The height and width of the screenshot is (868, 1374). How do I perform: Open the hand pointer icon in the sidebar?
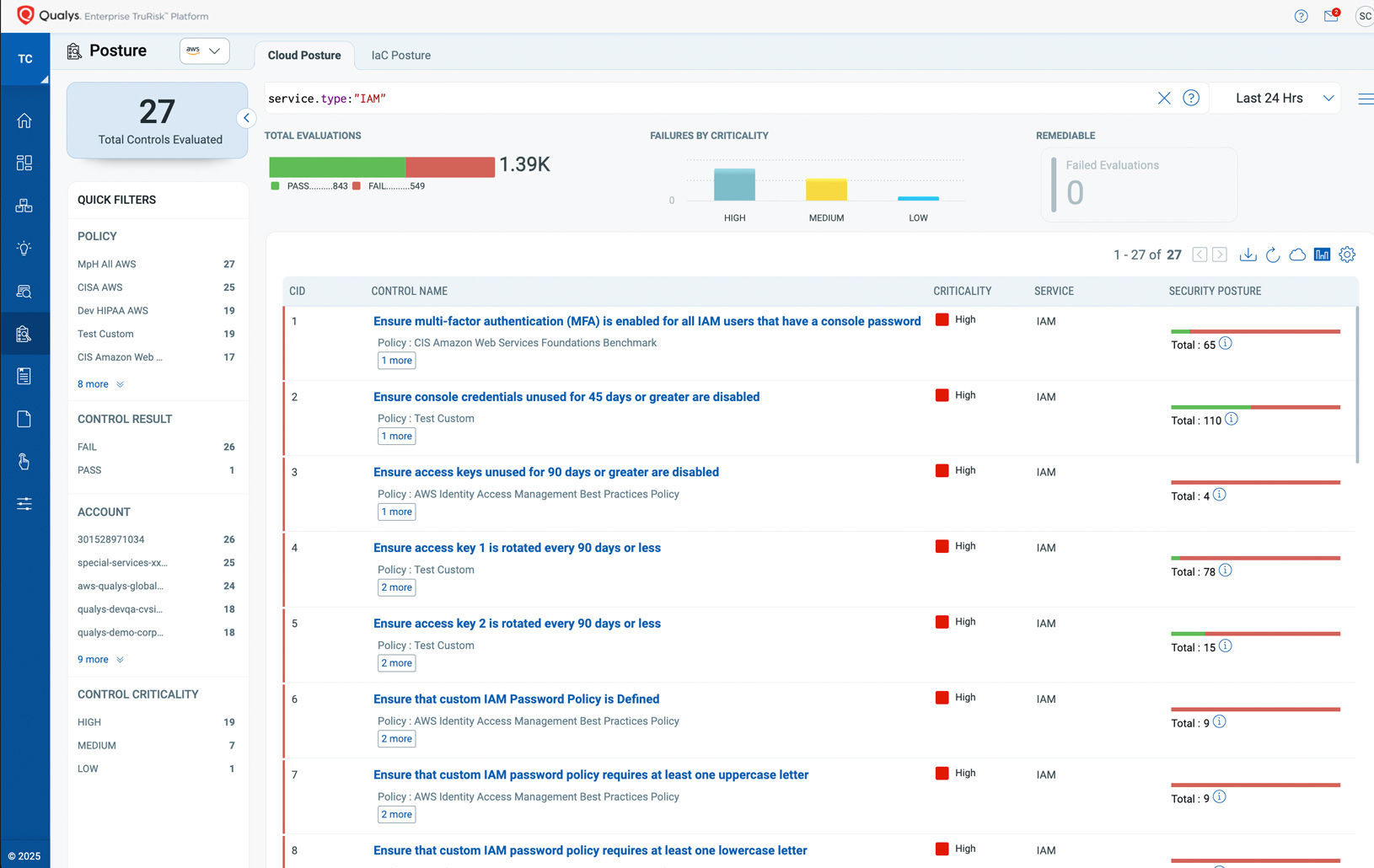24,461
